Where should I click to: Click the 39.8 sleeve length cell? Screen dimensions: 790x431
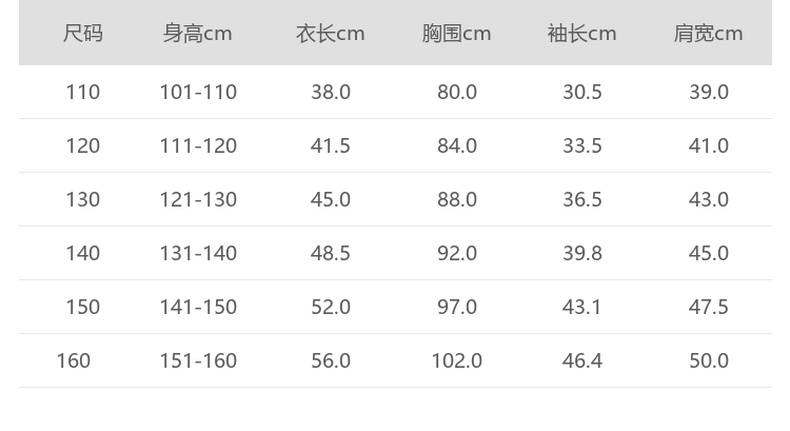[582, 253]
